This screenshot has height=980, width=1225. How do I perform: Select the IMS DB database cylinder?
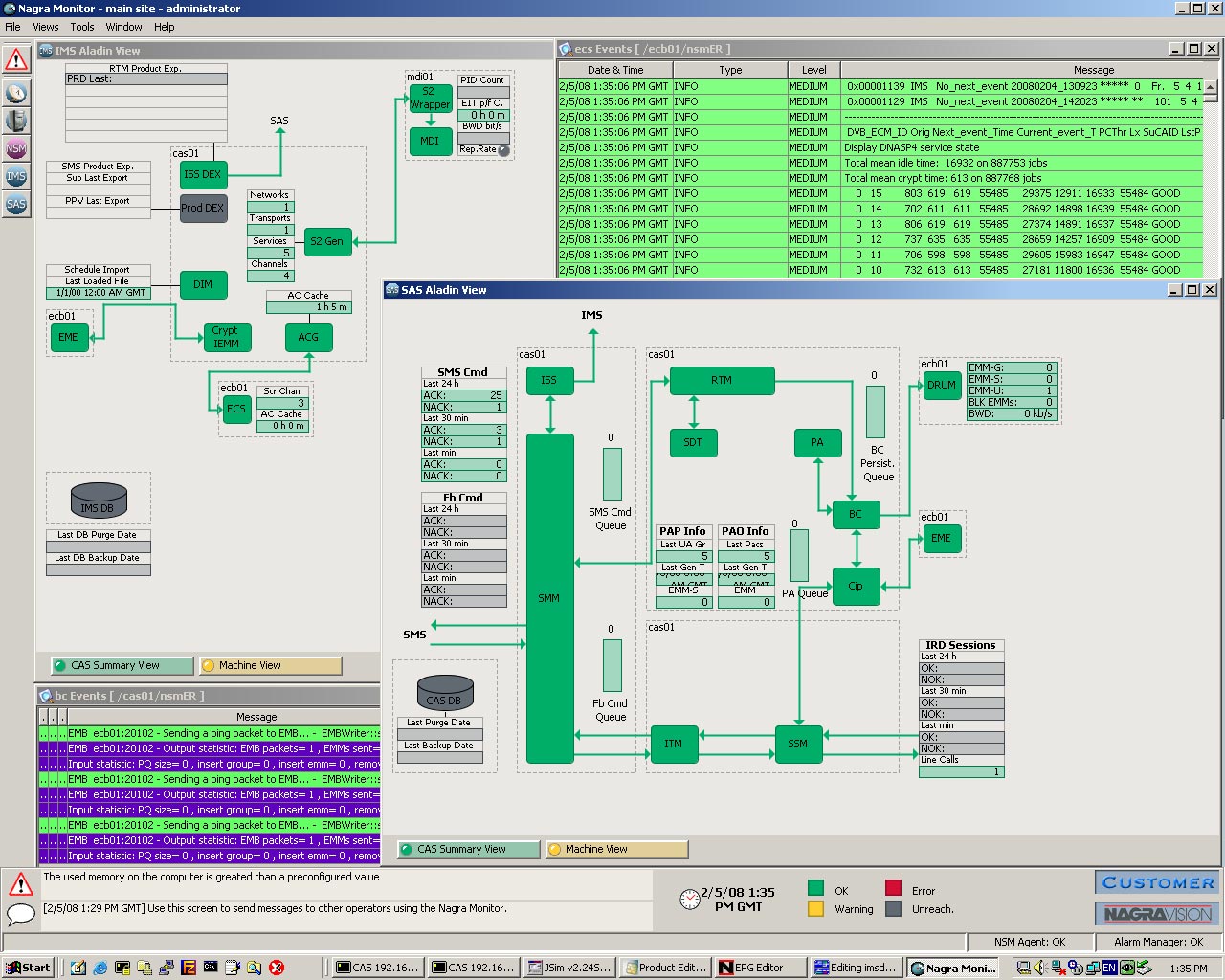point(99,499)
